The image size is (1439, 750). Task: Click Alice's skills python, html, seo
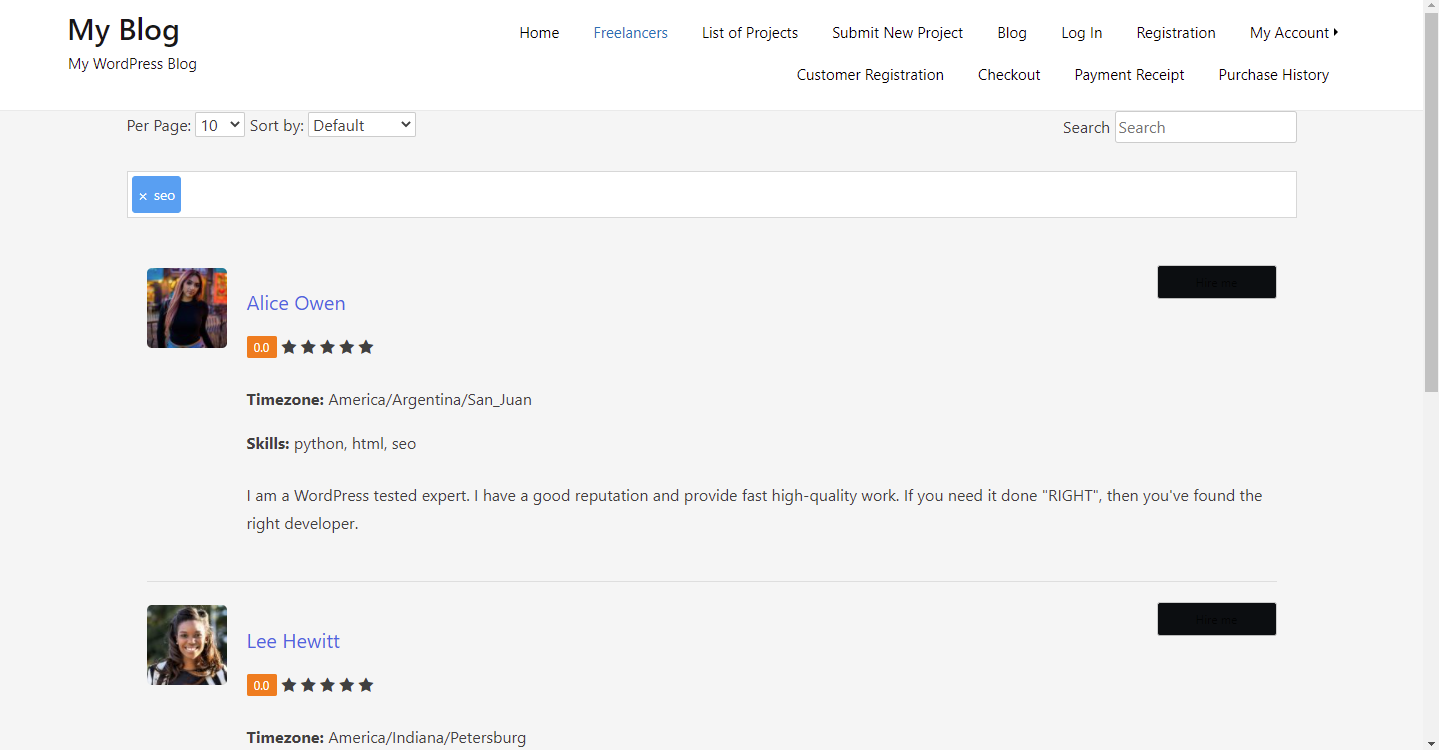[x=355, y=444]
